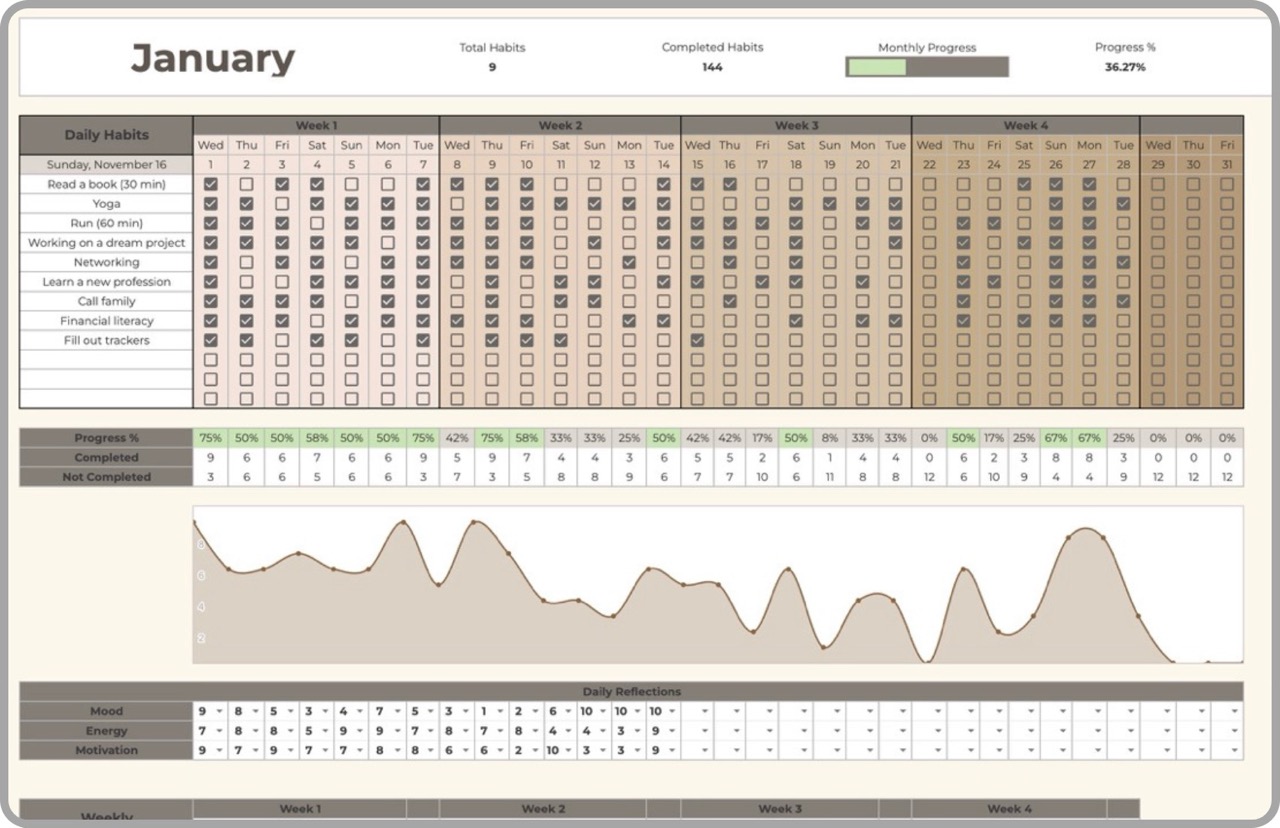Select the 36.27% Progress value

click(1125, 68)
